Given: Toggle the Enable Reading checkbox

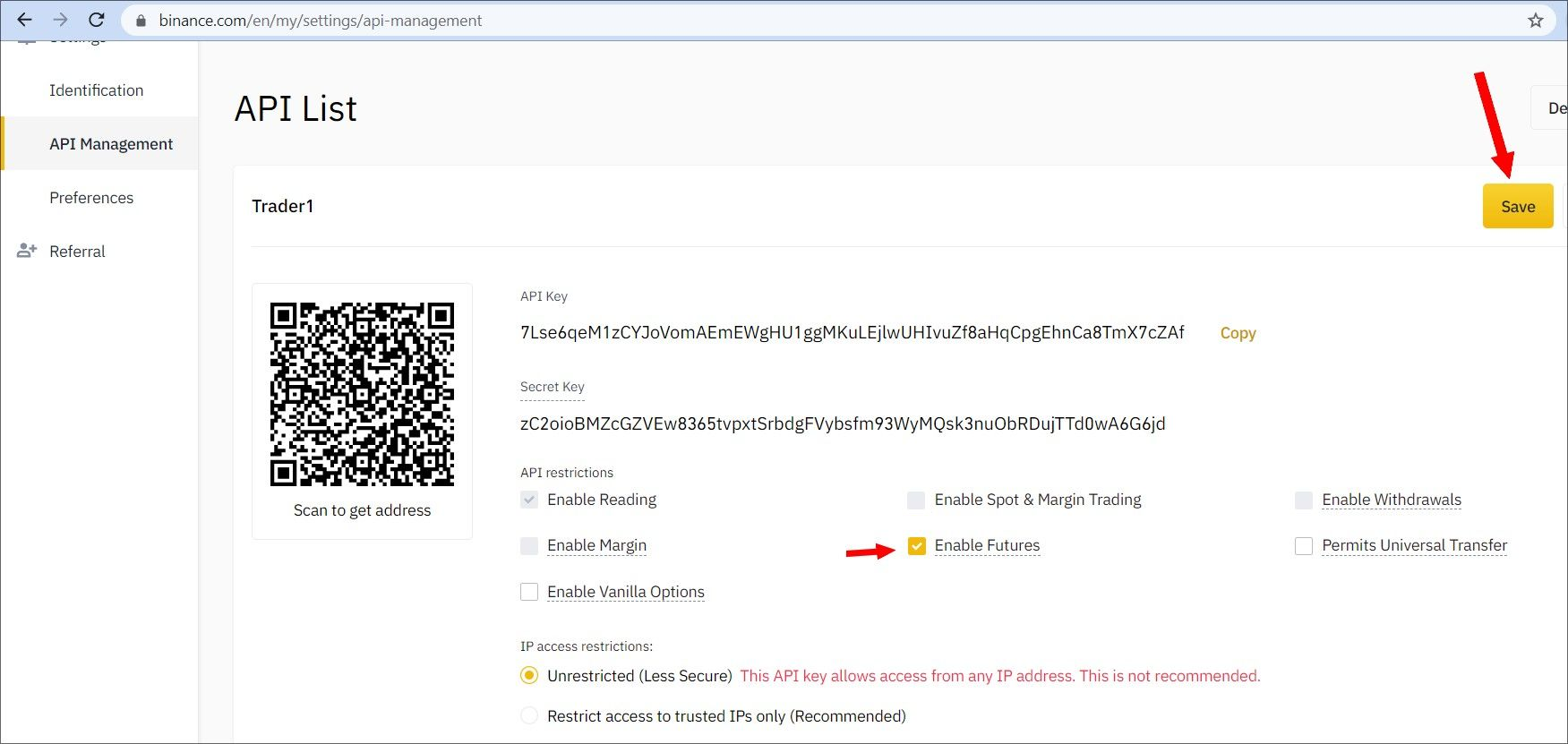Looking at the screenshot, I should tap(529, 500).
